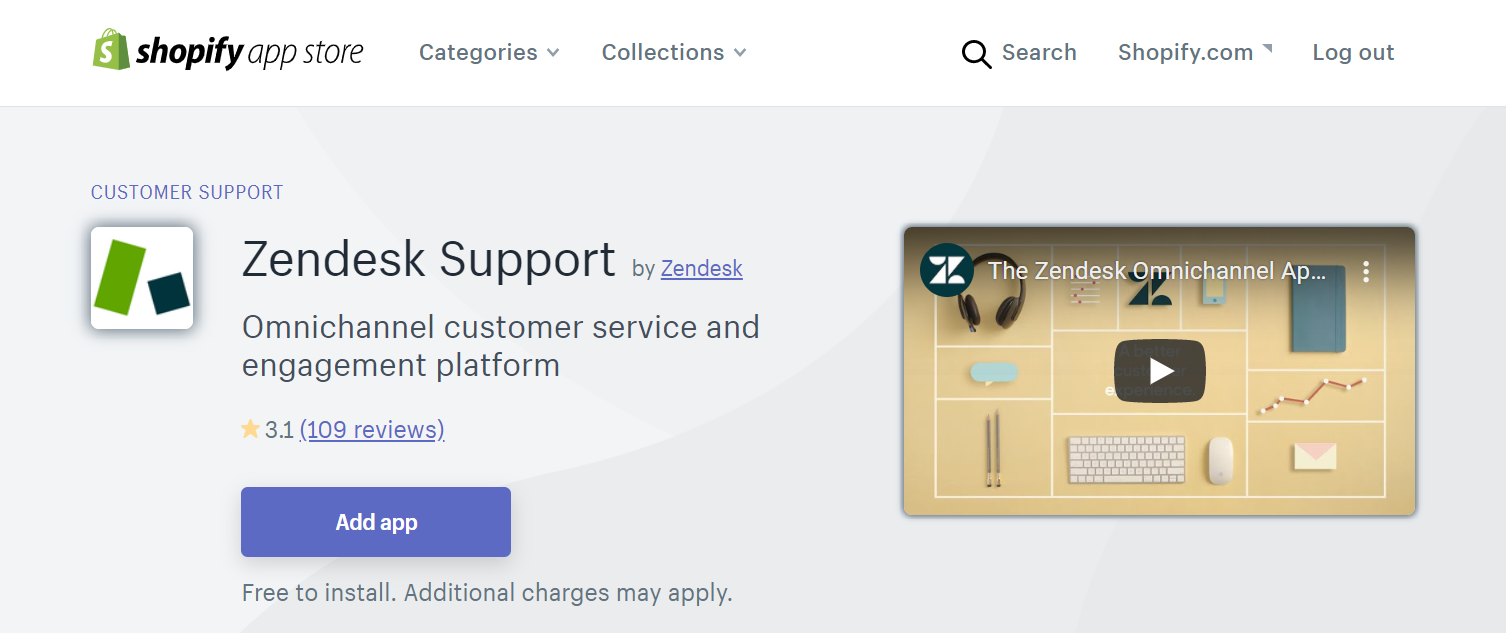This screenshot has height=633, width=1506.
Task: Click the yellow rating star icon
Action: pos(250,430)
